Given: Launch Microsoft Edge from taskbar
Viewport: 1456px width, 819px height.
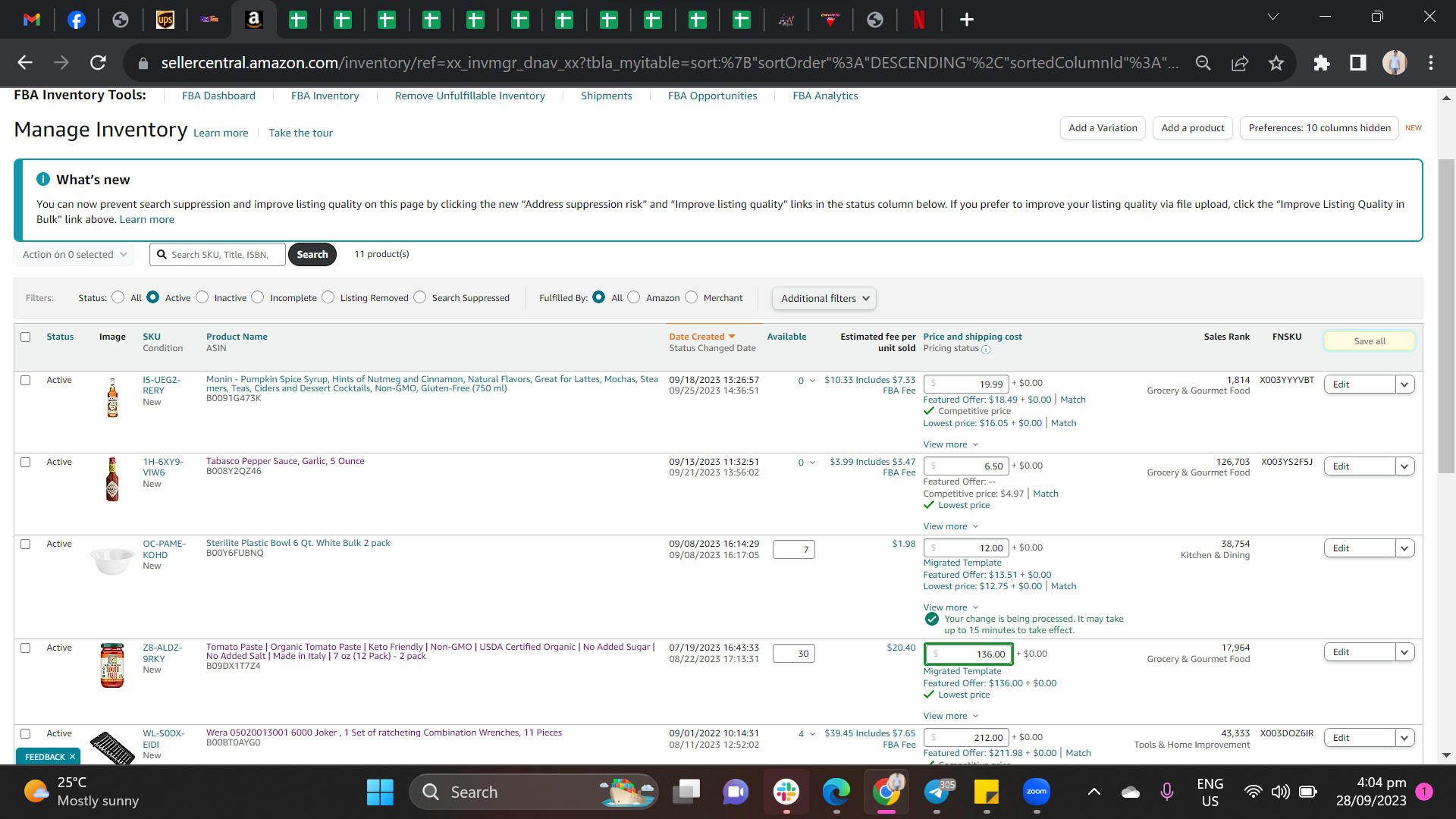Looking at the screenshot, I should point(836,792).
